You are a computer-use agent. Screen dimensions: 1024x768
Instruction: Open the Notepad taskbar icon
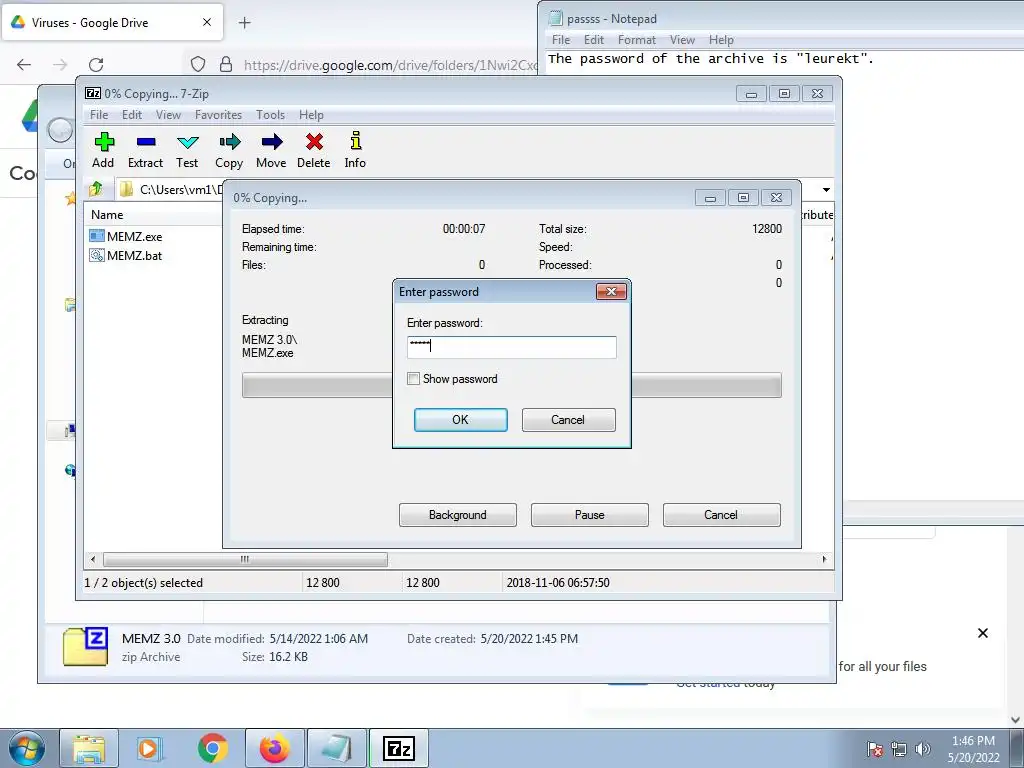coord(336,748)
